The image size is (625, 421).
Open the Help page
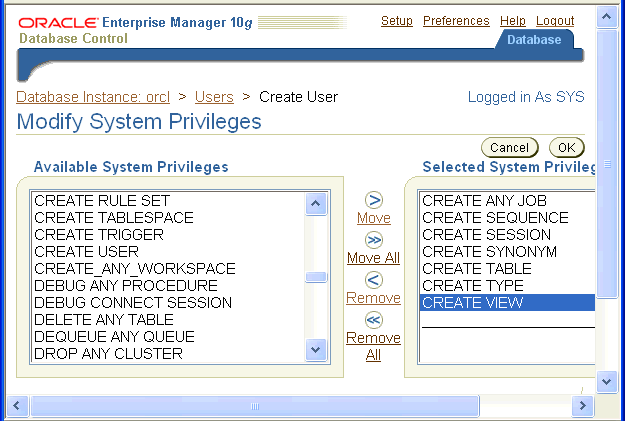point(513,21)
